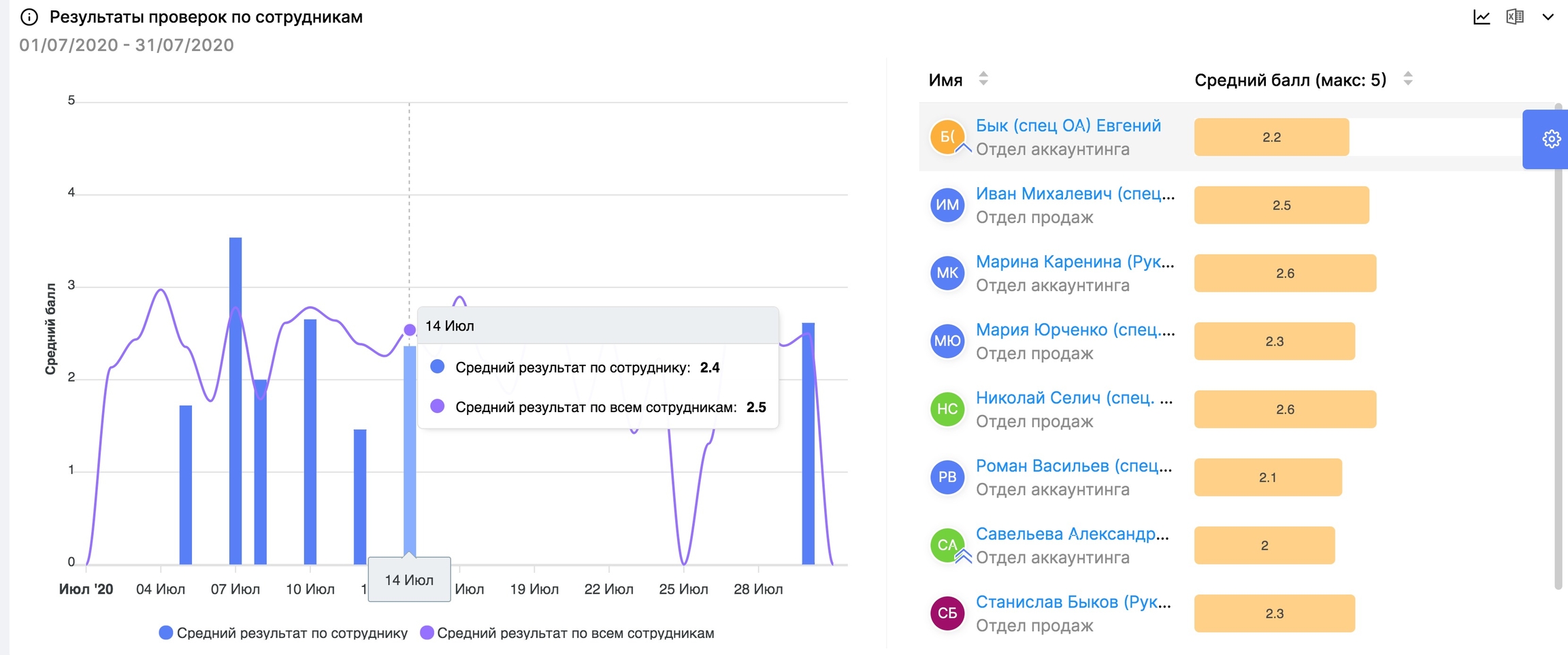The width and height of the screenshot is (1568, 655).
Task: Click the info icon beside the report title
Action: click(29, 17)
